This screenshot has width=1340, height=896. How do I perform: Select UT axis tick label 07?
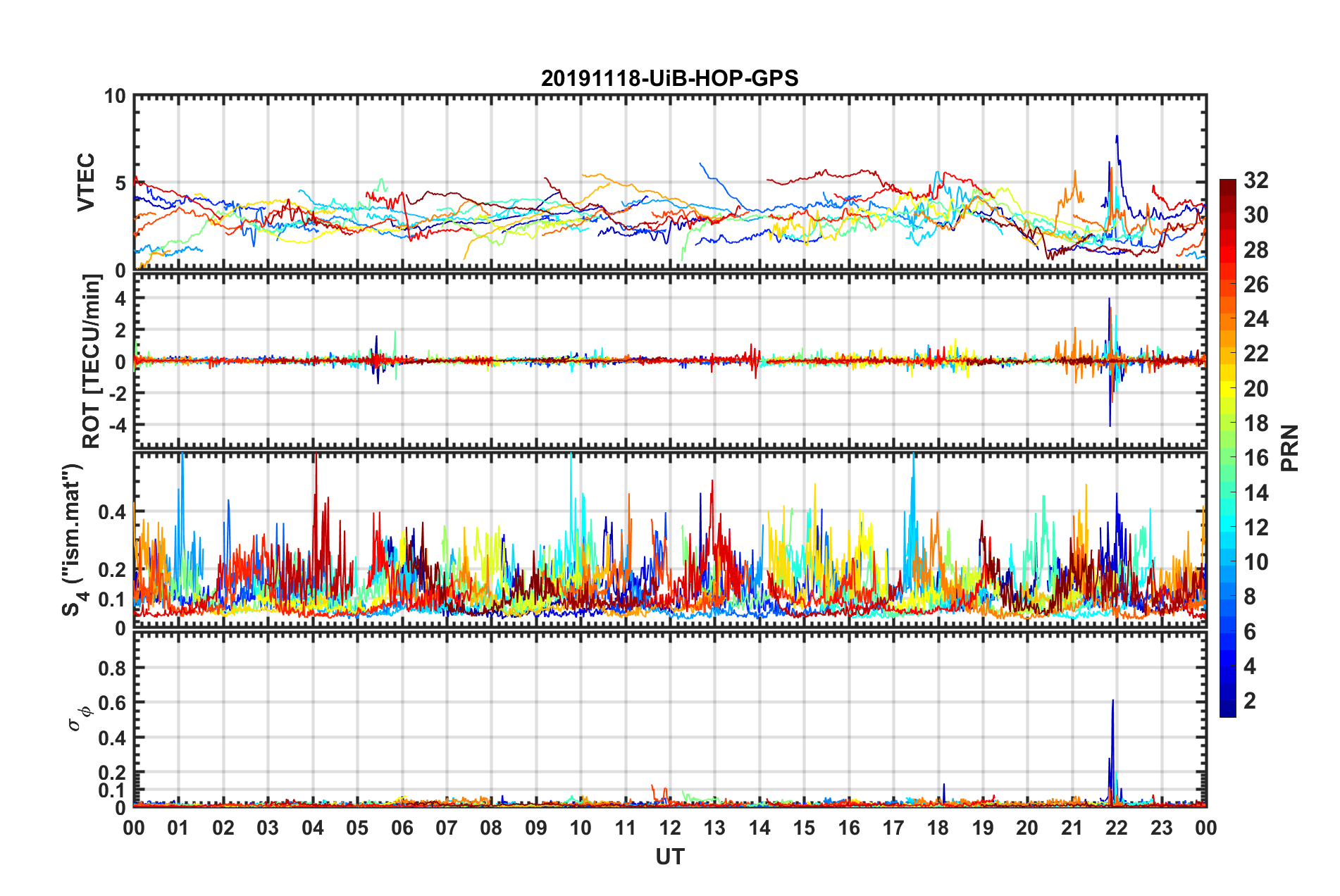447,828
